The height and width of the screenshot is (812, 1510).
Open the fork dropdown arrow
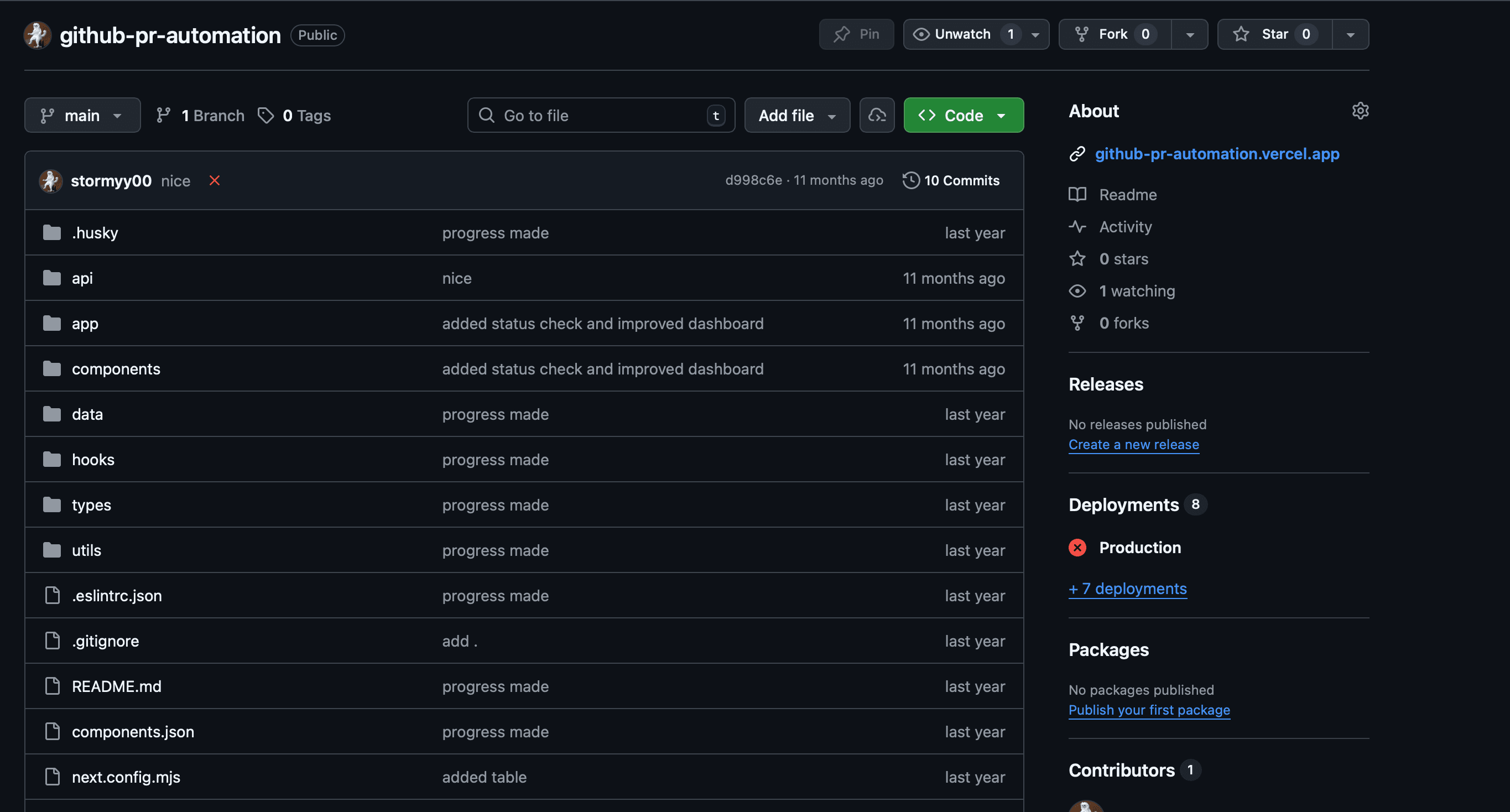click(x=1189, y=35)
